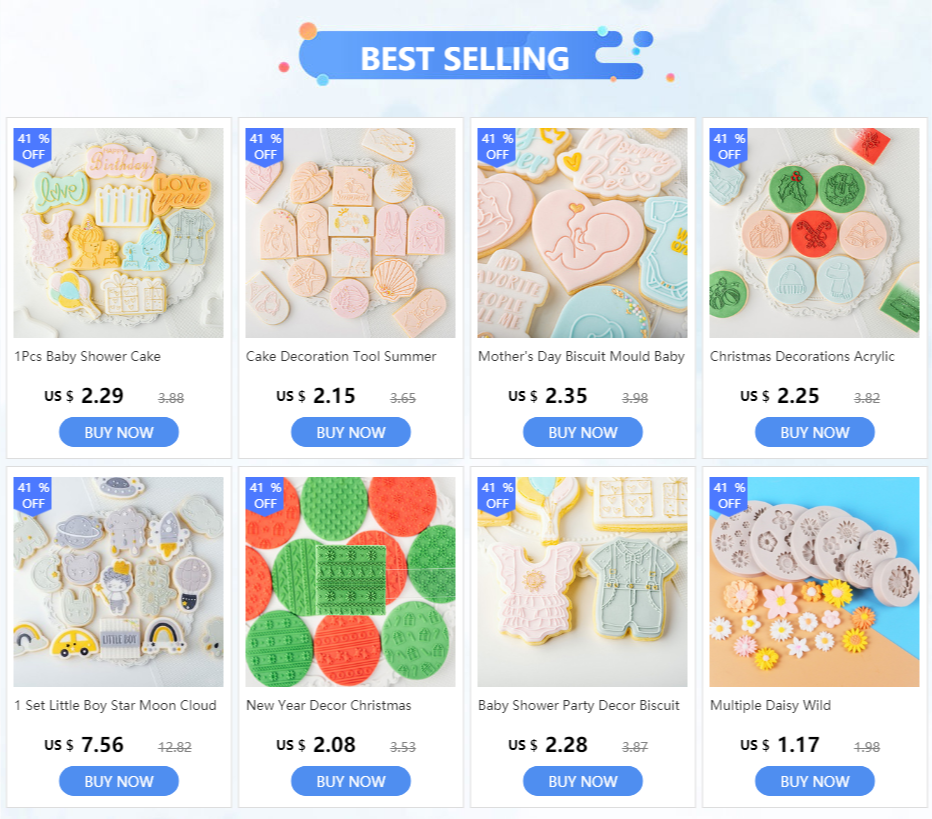View the rocket and planet cookies photo
932x819 pixels.
tap(118, 582)
